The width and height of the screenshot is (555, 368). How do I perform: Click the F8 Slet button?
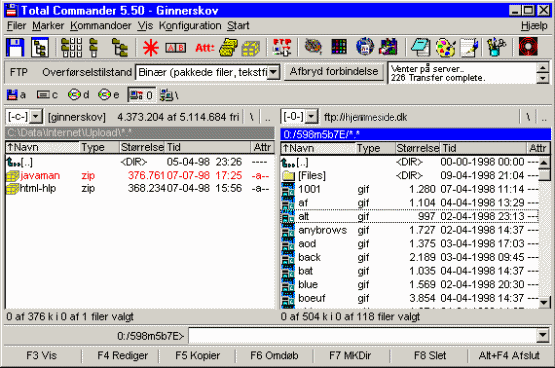(x=430, y=355)
